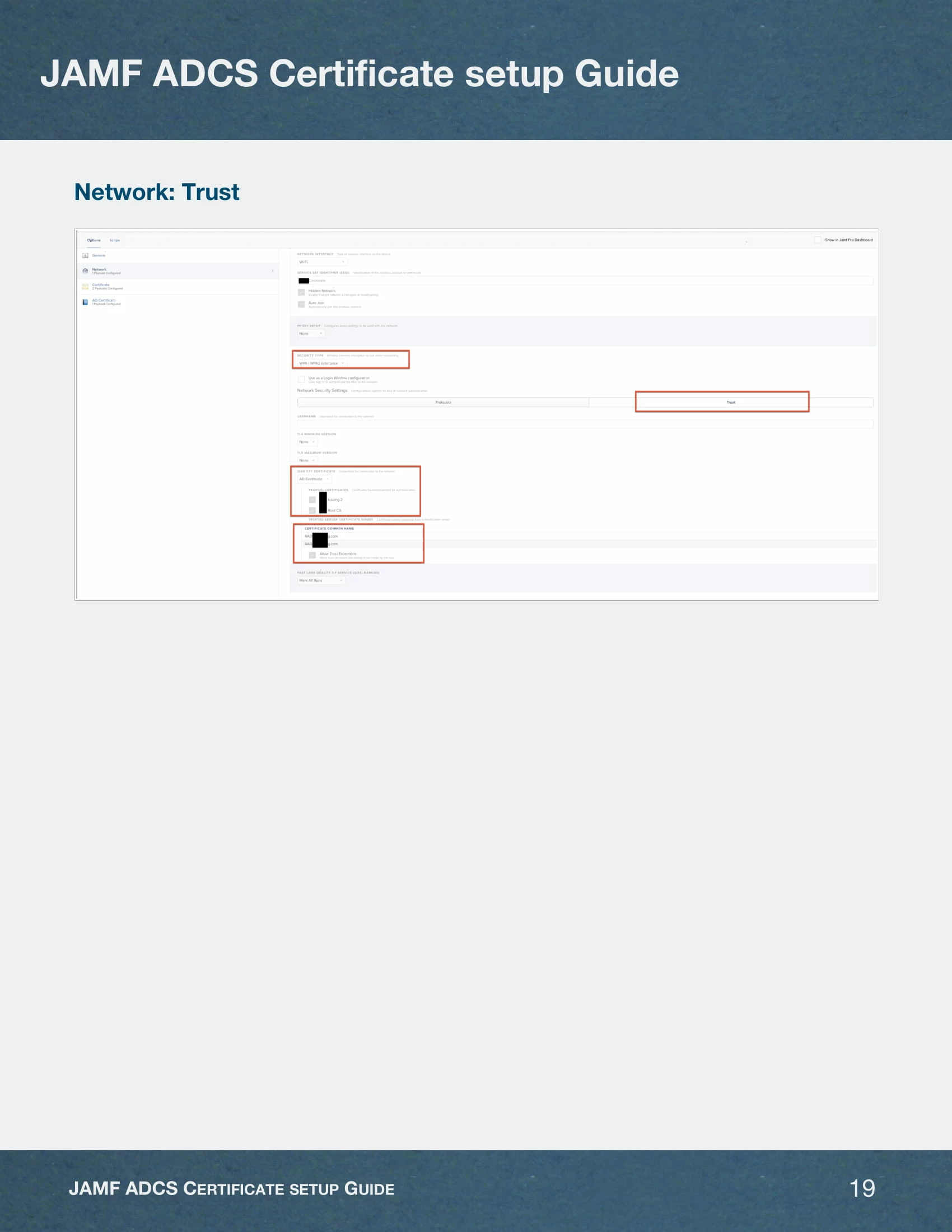Click the Network payload globe icon
The height and width of the screenshot is (1232, 952).
point(85,272)
